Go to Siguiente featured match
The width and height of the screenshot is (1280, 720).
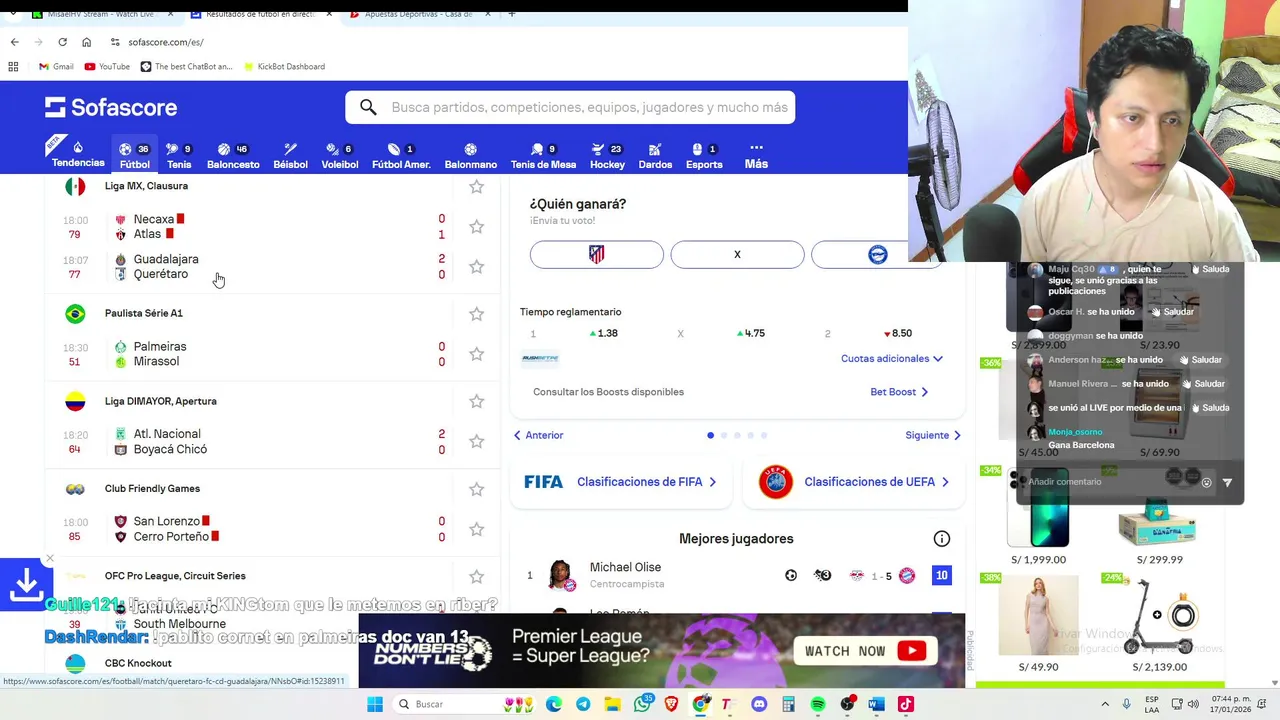[932, 435]
